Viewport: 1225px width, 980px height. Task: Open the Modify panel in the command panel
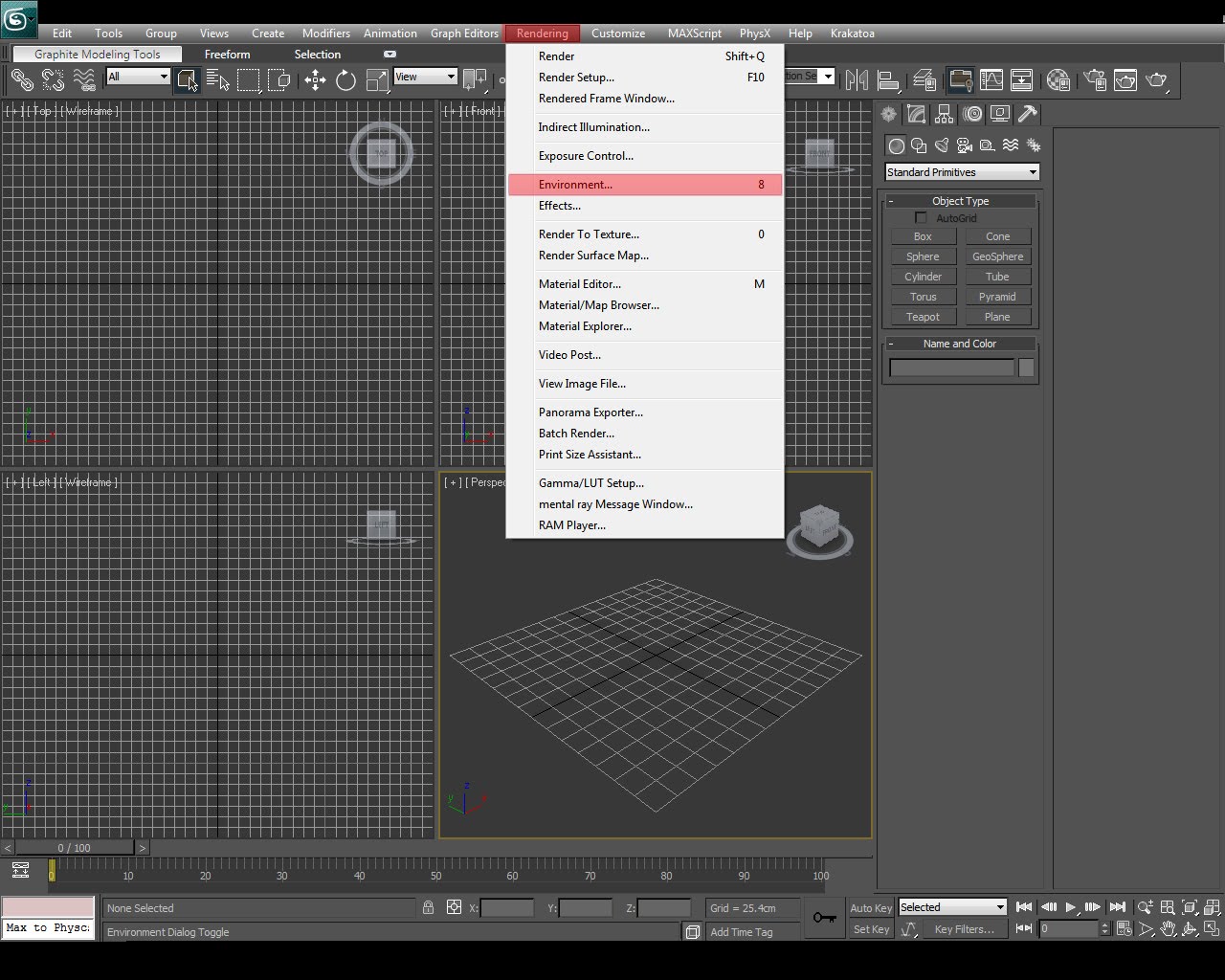pos(915,114)
